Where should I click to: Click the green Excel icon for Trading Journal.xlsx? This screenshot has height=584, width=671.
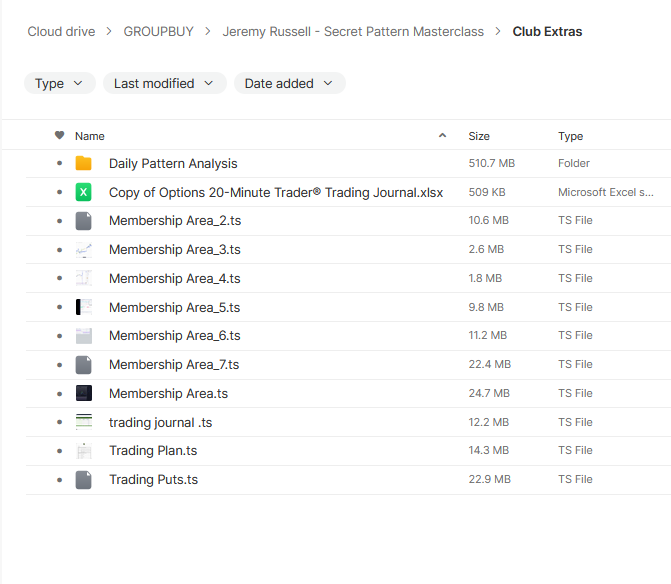[83, 192]
